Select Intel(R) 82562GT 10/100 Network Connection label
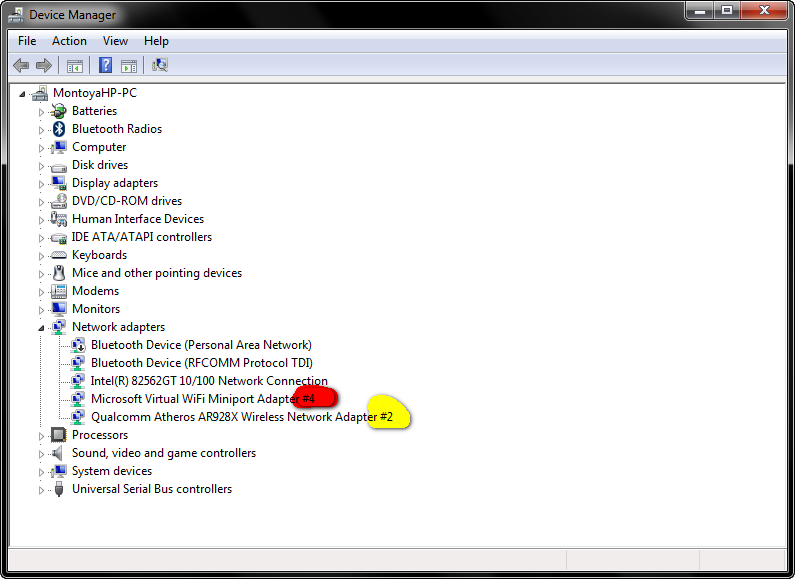Image resolution: width=795 pixels, height=579 pixels. coord(209,381)
